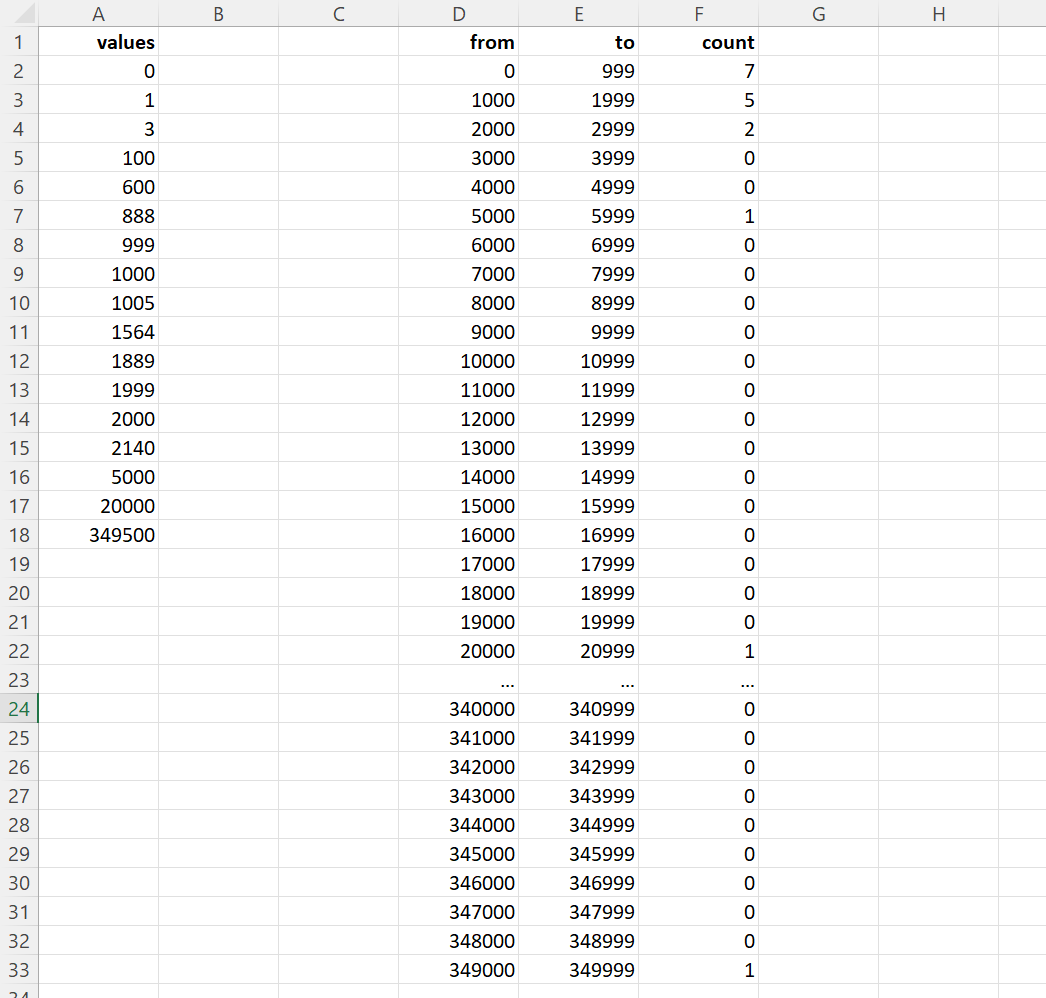Select 'from' cell with 1000
Viewport: 1046px width, 998px height.
(458, 99)
